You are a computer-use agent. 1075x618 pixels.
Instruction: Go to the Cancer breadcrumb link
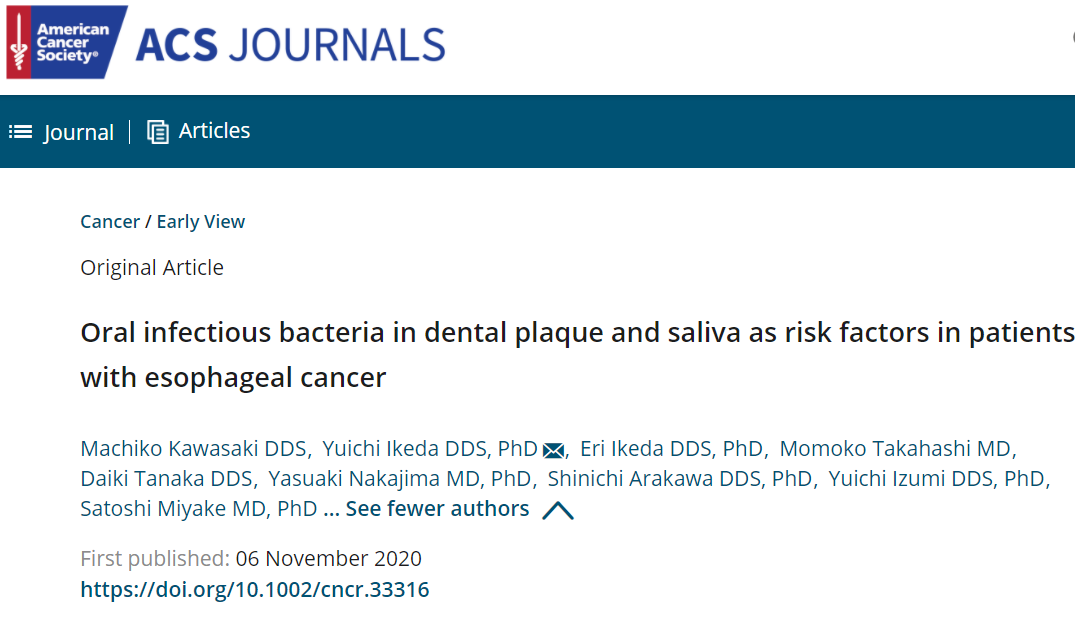point(110,222)
